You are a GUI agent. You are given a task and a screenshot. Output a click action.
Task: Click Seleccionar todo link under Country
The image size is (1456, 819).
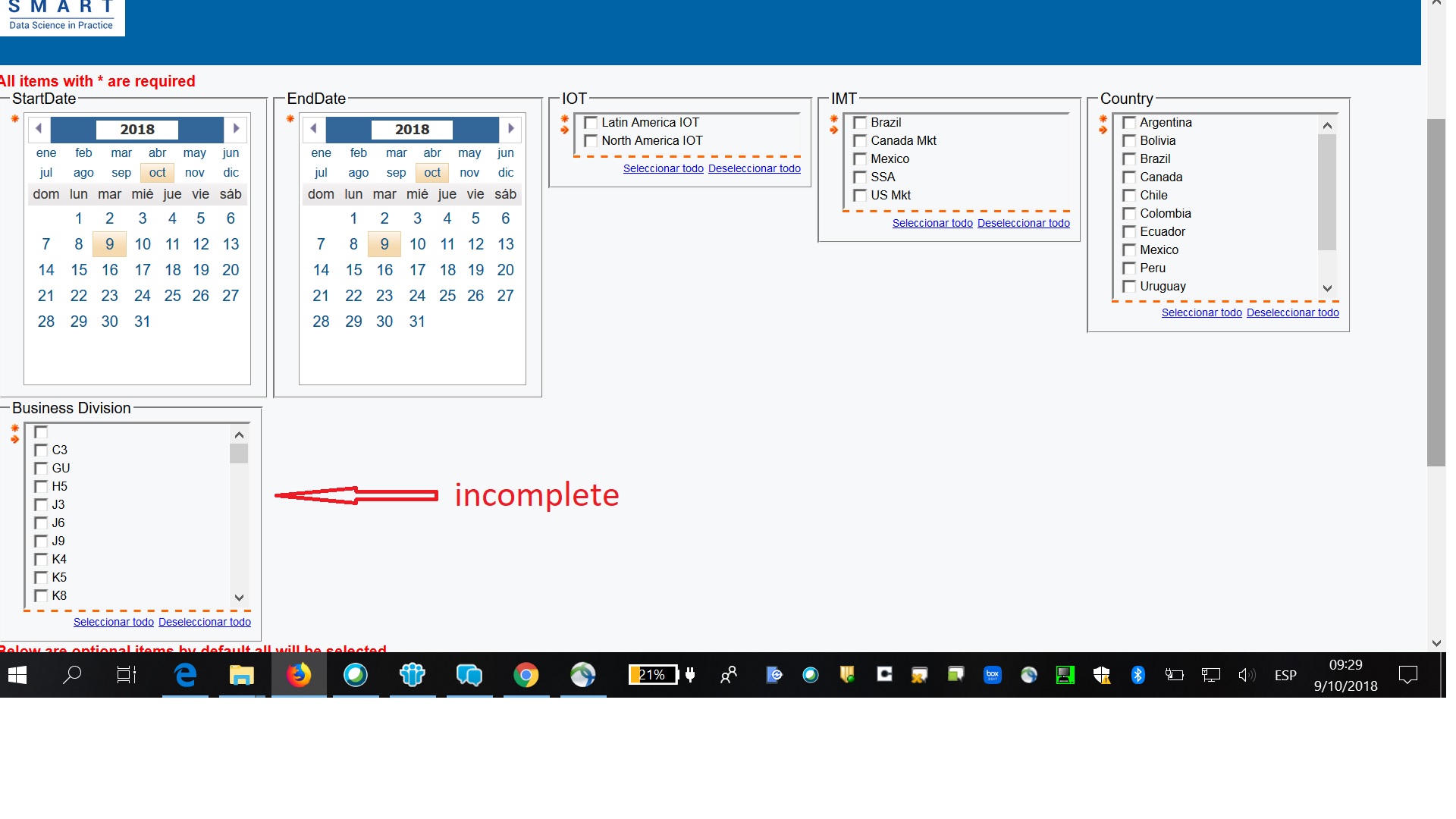point(1201,312)
